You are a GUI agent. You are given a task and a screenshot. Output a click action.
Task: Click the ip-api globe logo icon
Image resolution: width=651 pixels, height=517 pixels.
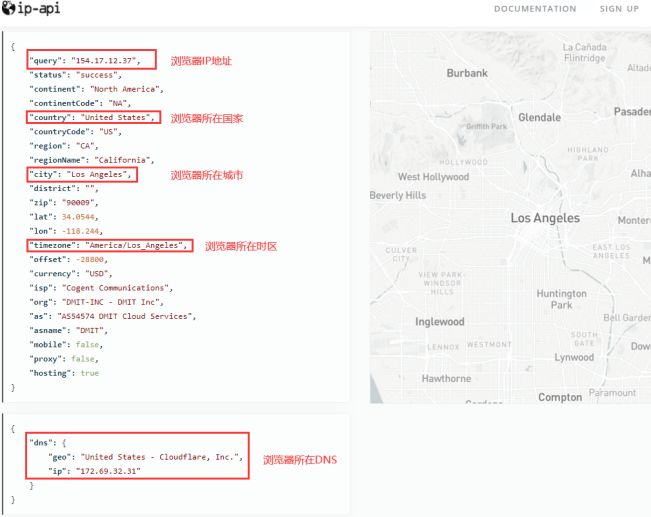click(x=10, y=10)
